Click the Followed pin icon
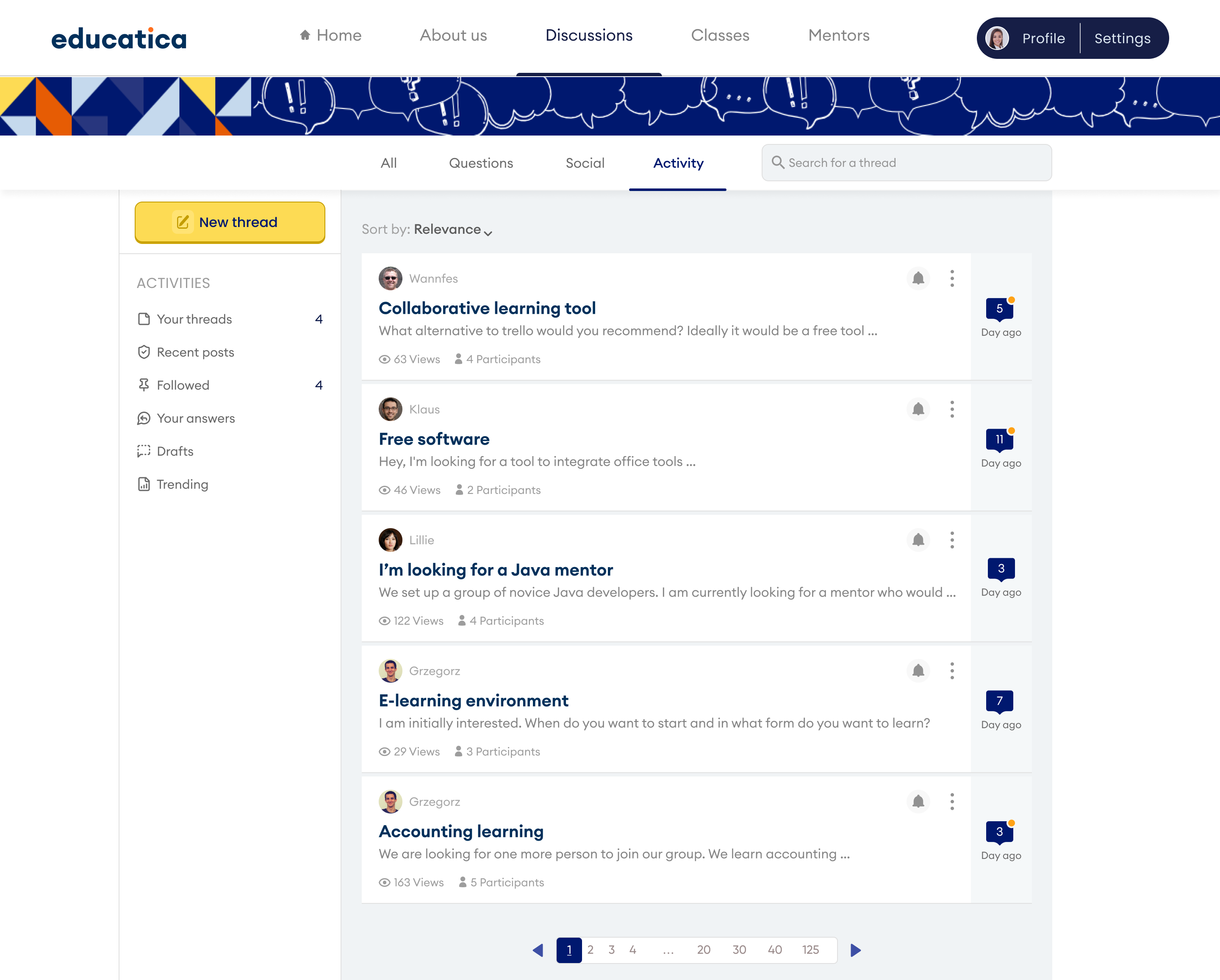This screenshot has height=980, width=1220. pos(144,385)
